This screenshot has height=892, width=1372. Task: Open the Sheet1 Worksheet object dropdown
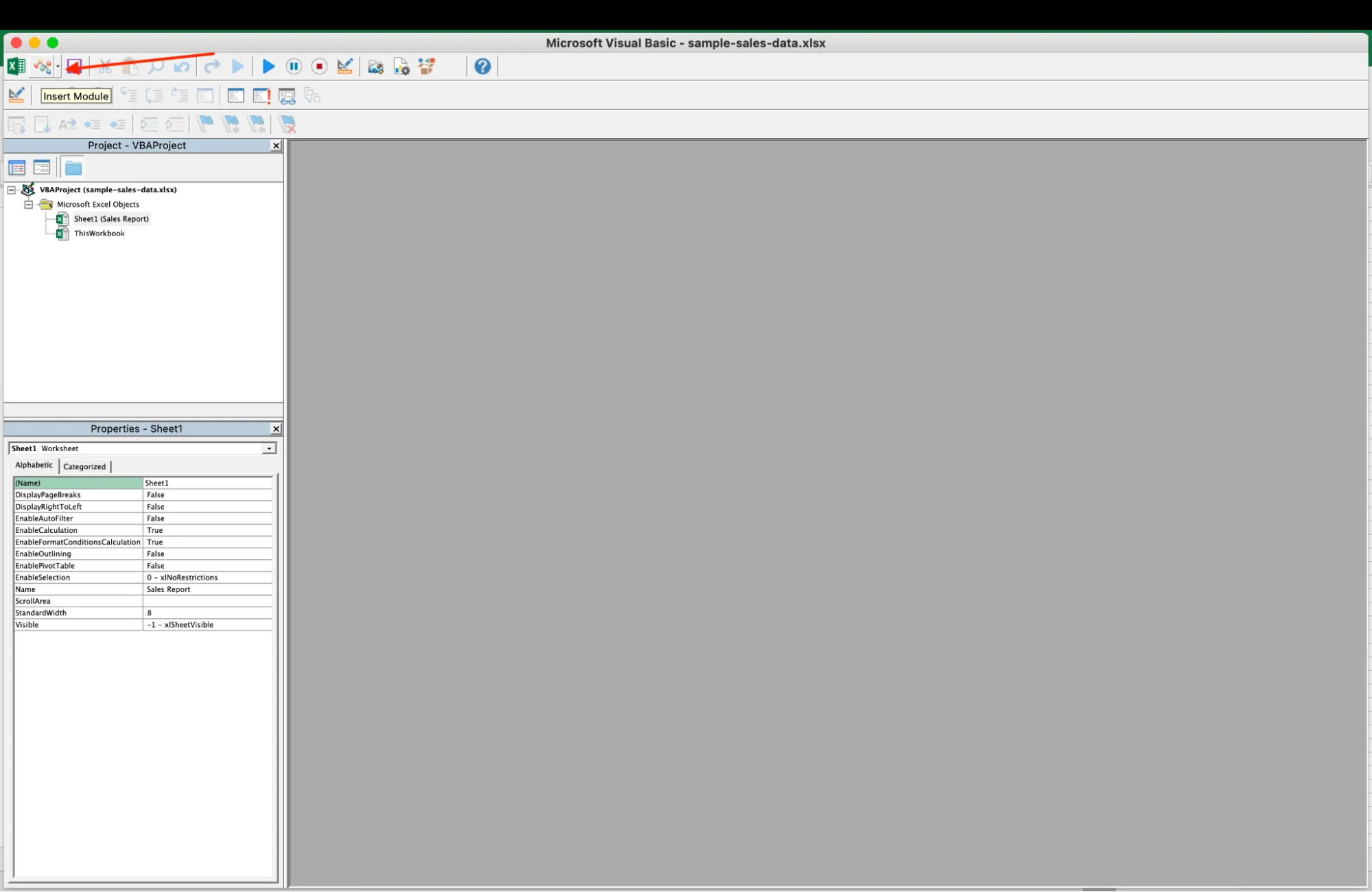[x=268, y=448]
